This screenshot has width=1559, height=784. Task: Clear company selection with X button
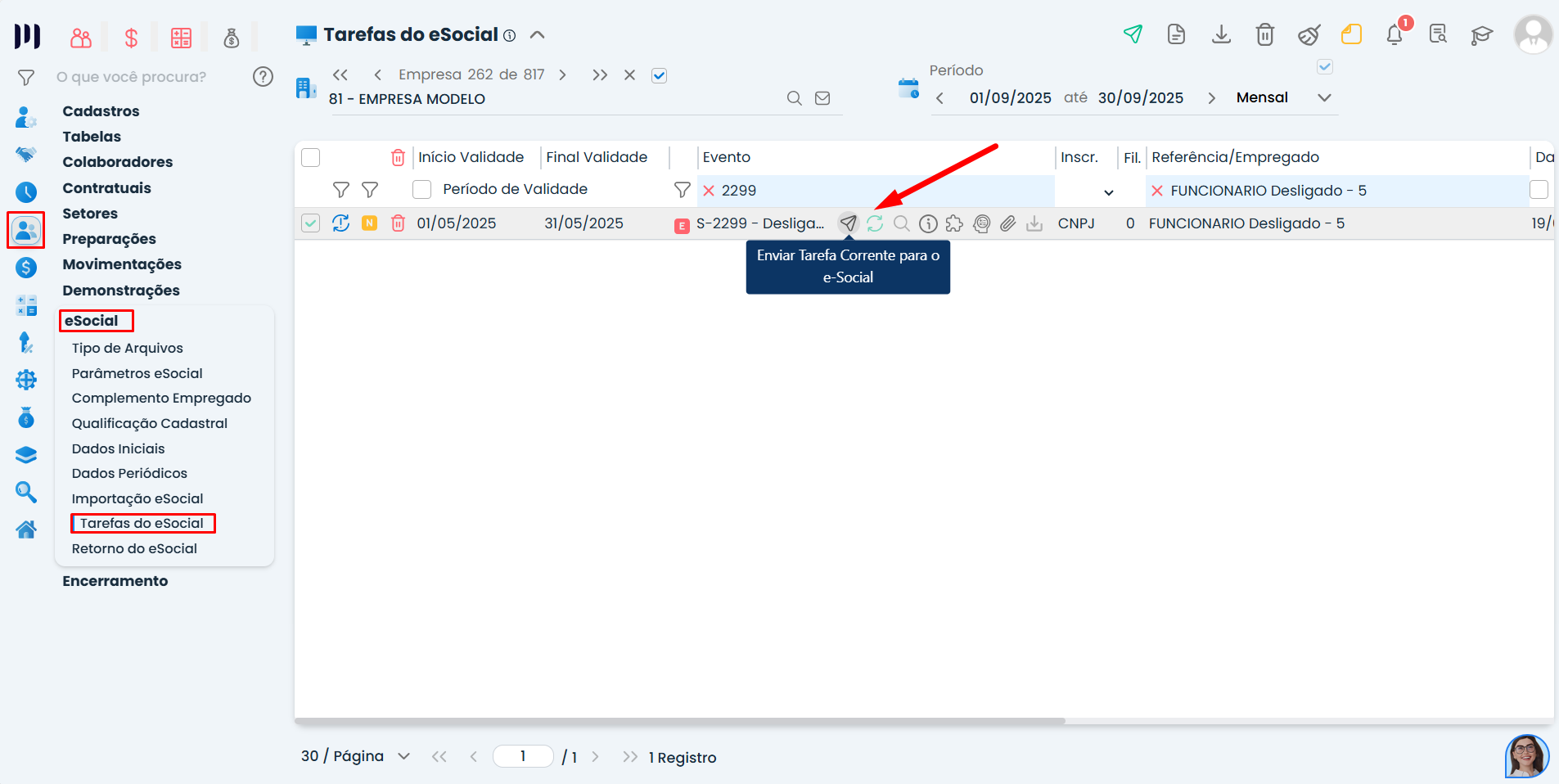(x=629, y=75)
